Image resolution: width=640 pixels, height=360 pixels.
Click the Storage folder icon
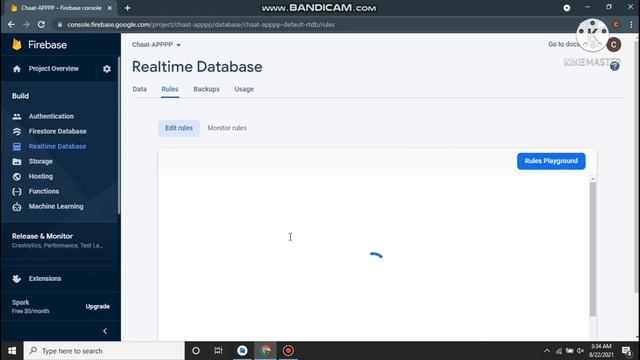17,162
